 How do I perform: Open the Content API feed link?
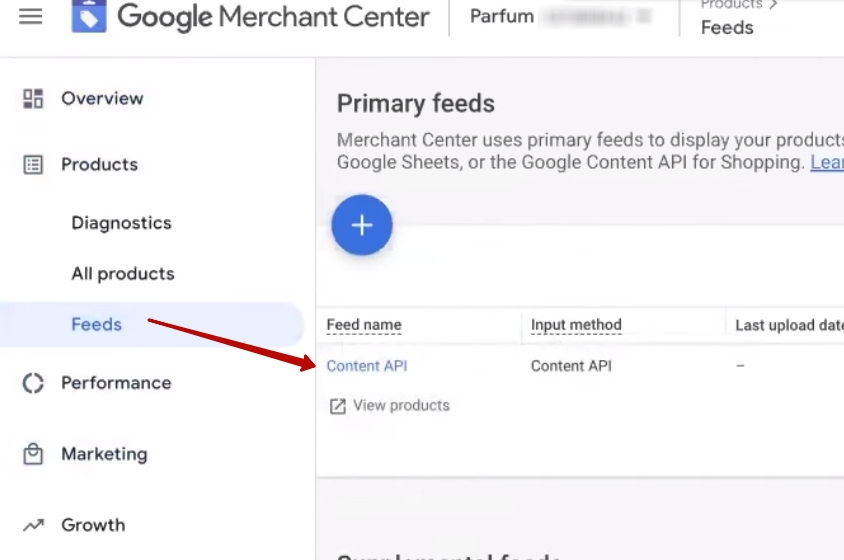tap(367, 366)
